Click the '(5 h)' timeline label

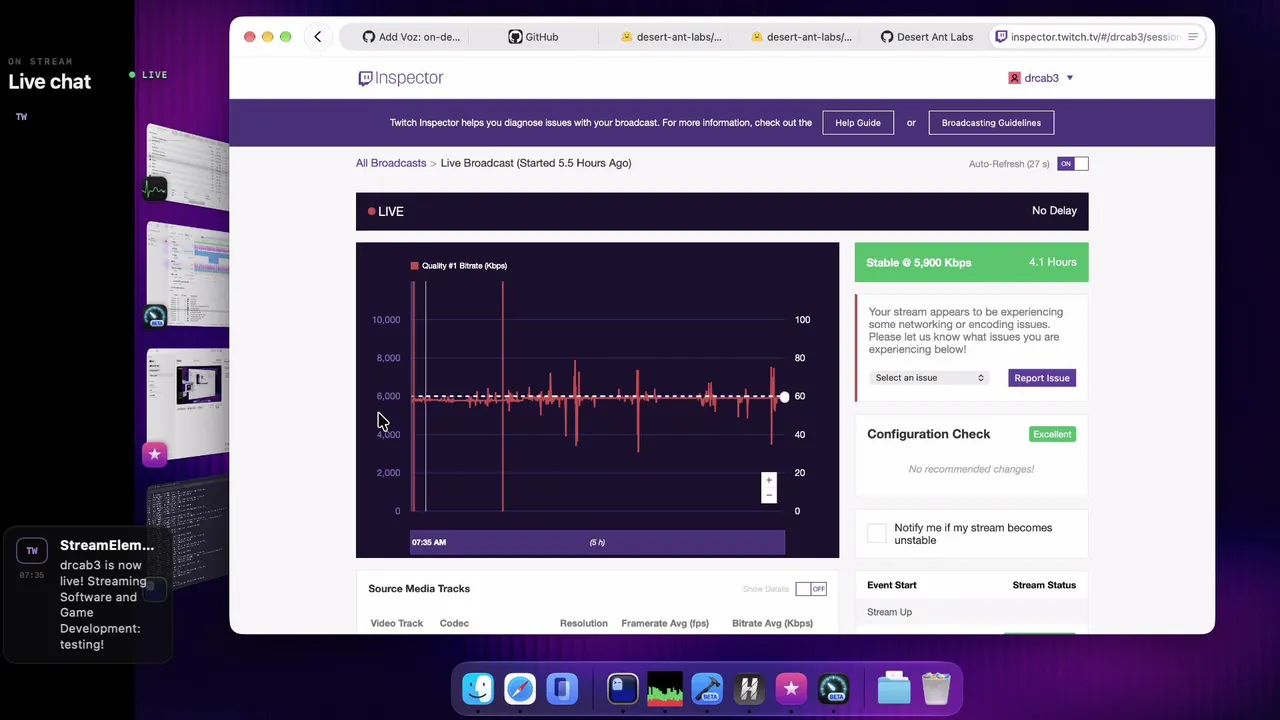point(597,542)
